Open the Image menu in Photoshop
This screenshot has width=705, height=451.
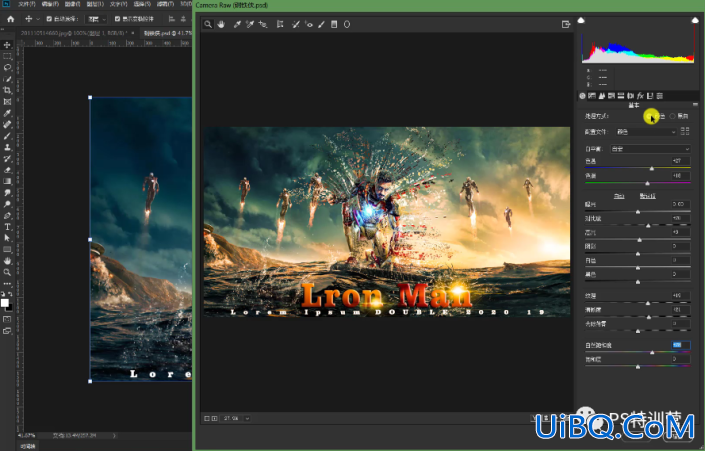pyautogui.click(x=72, y=4)
